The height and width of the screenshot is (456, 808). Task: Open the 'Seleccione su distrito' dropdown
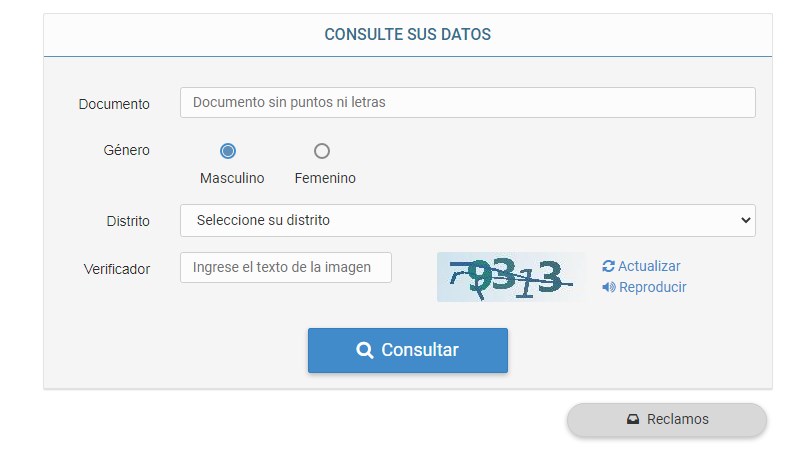coord(467,220)
